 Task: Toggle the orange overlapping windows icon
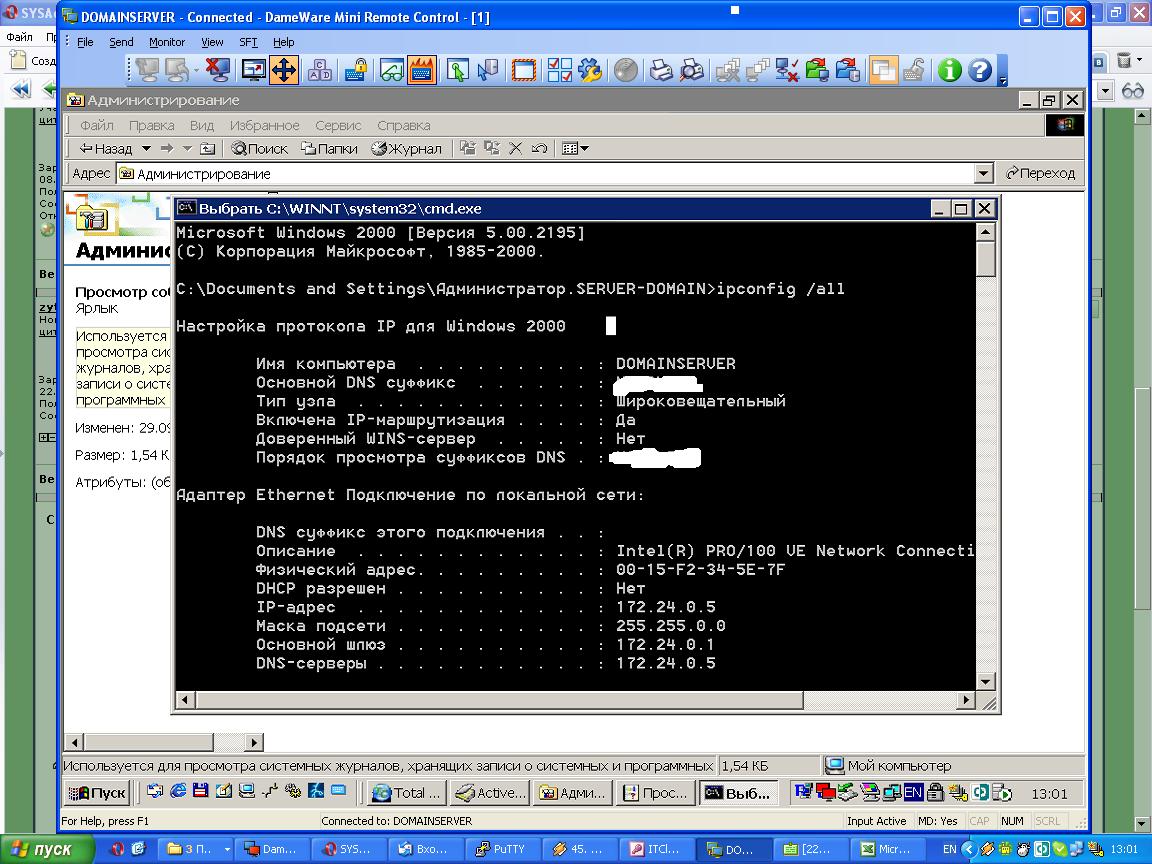coord(883,71)
